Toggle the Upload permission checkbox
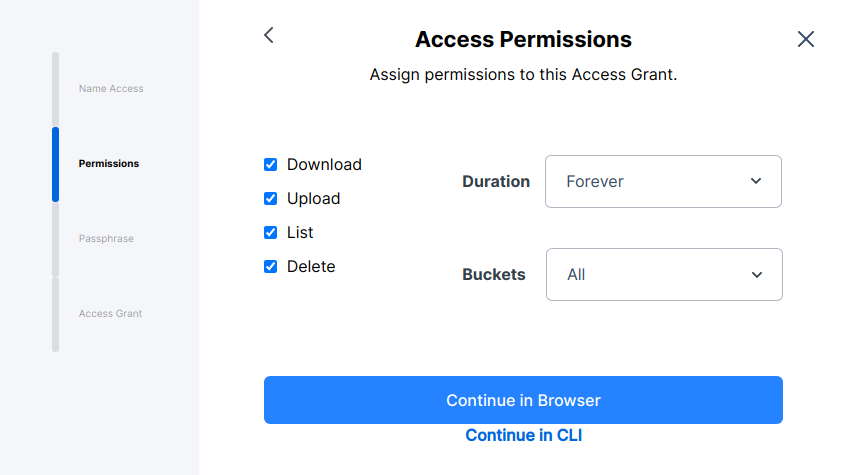Screen dimensions: 844x475 270,198
